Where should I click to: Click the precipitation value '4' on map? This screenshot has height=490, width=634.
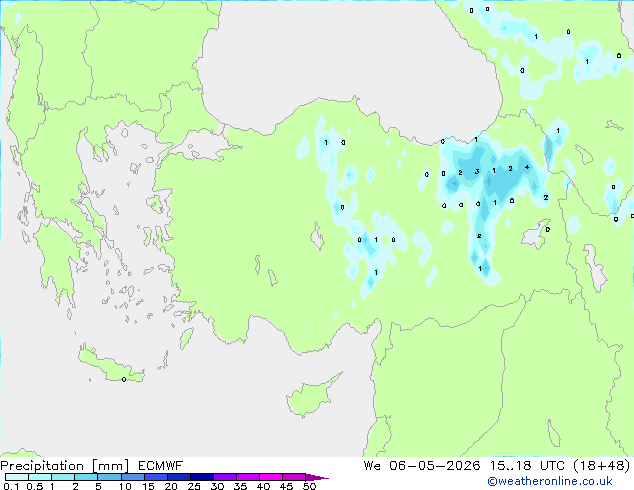pos(527,167)
